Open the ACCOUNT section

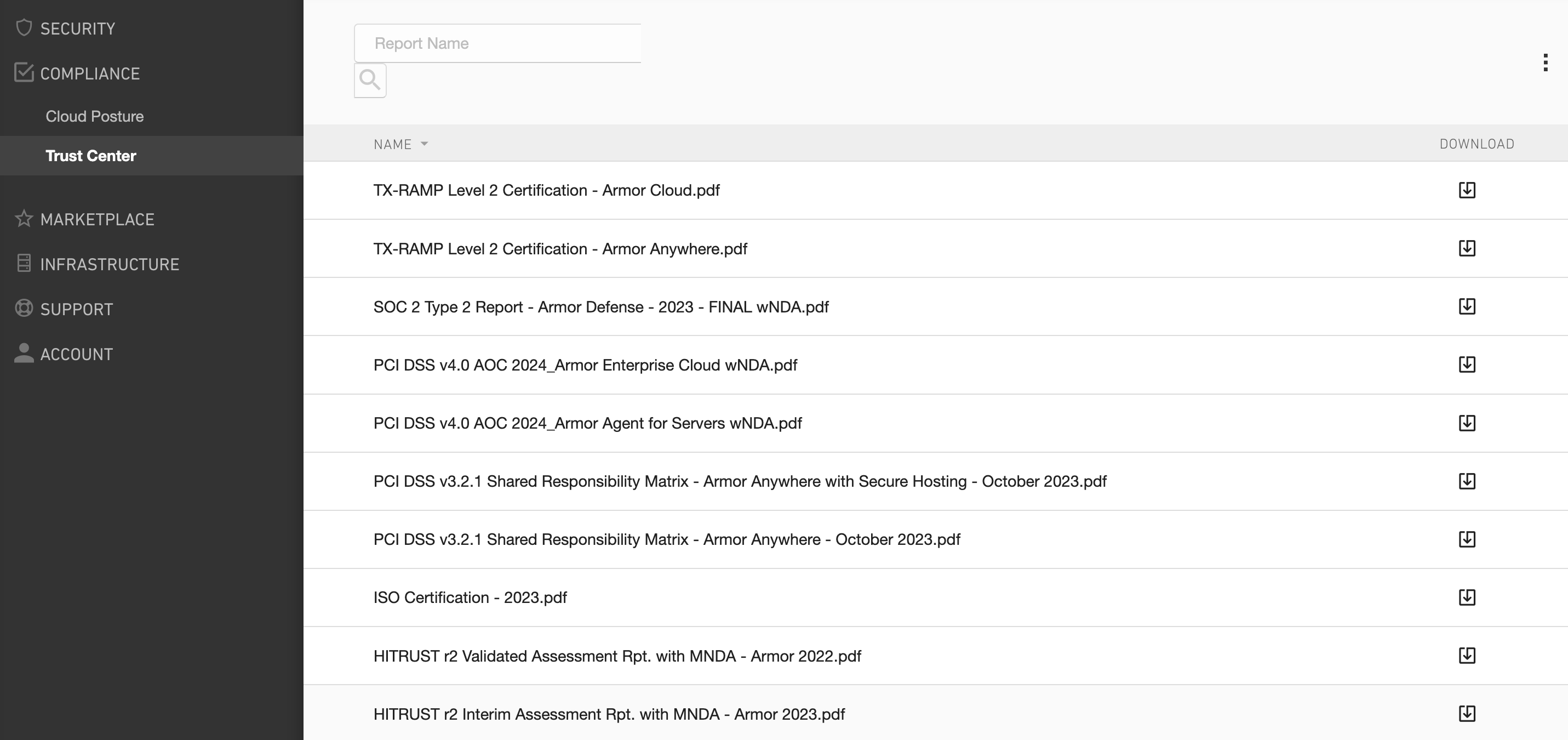click(77, 355)
